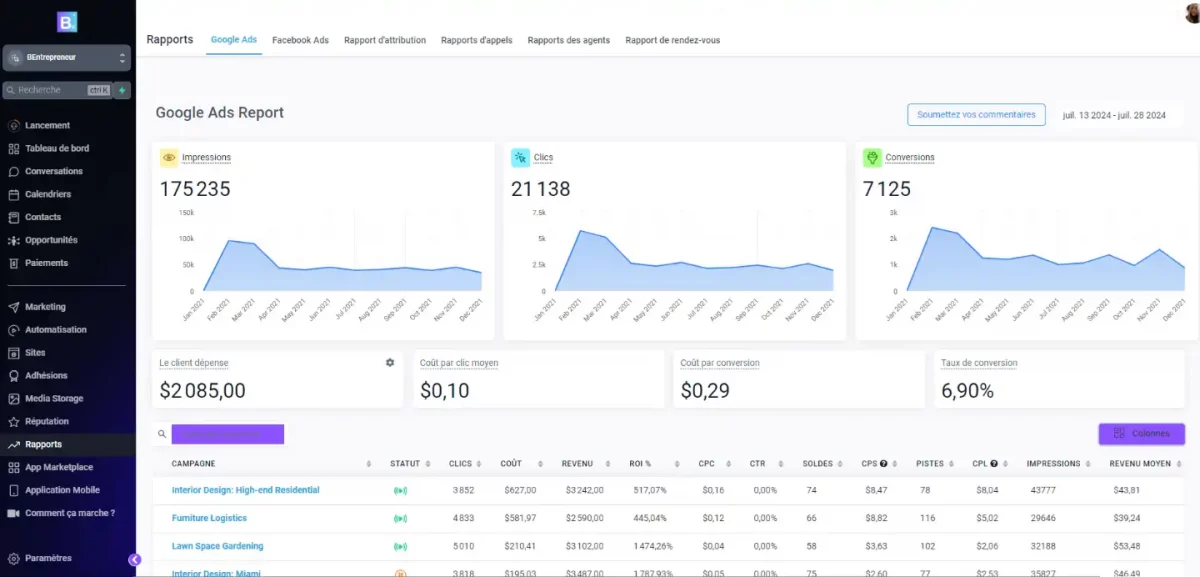
Task: Open Lawn Space Gardening campaign link
Action: coord(218,546)
